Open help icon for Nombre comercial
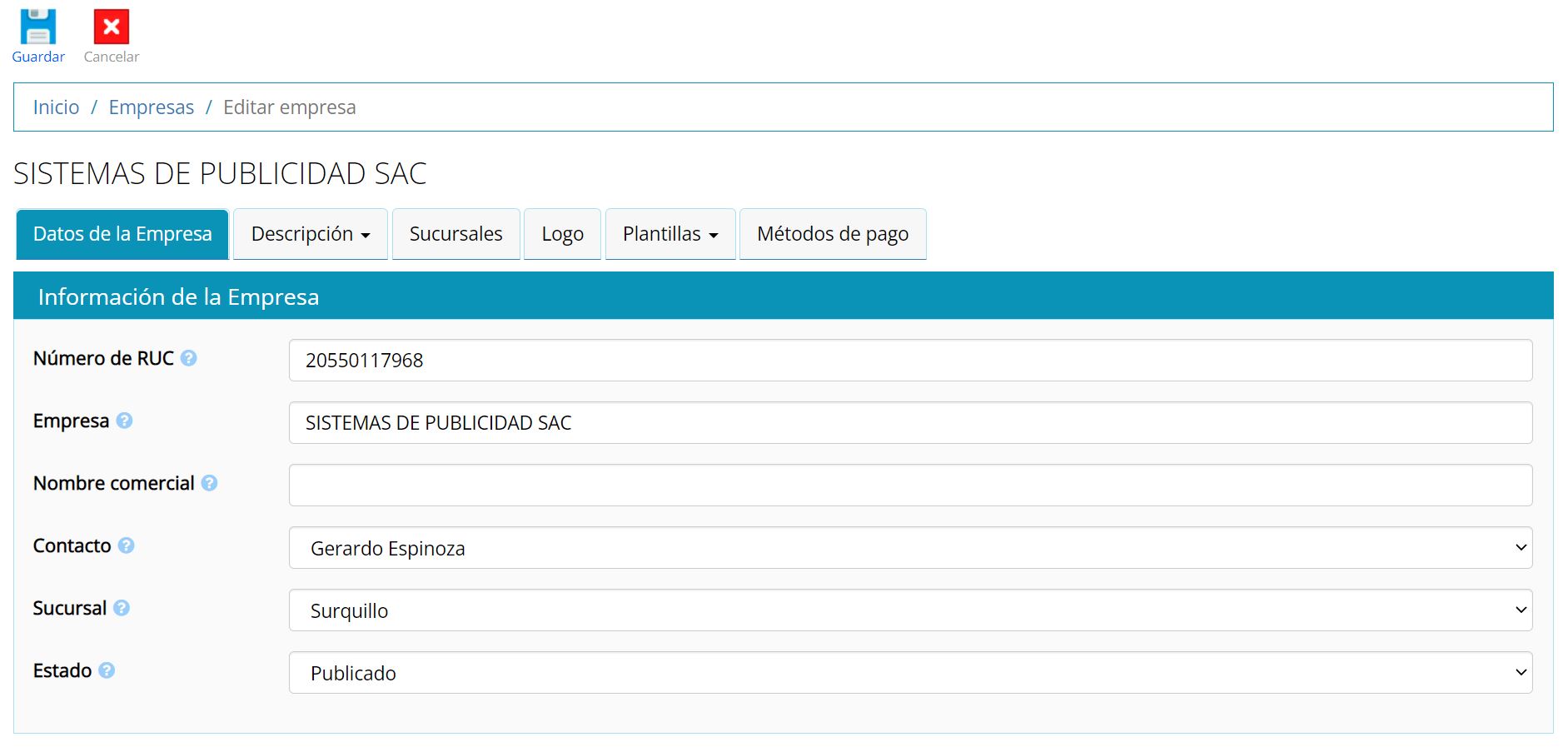The image size is (1568, 747). (x=209, y=483)
